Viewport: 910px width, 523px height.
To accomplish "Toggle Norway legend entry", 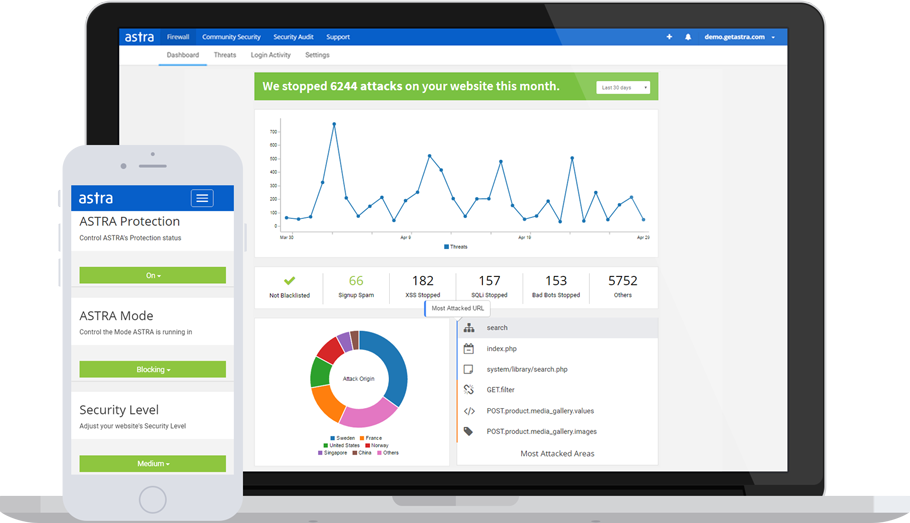I will 377,445.
